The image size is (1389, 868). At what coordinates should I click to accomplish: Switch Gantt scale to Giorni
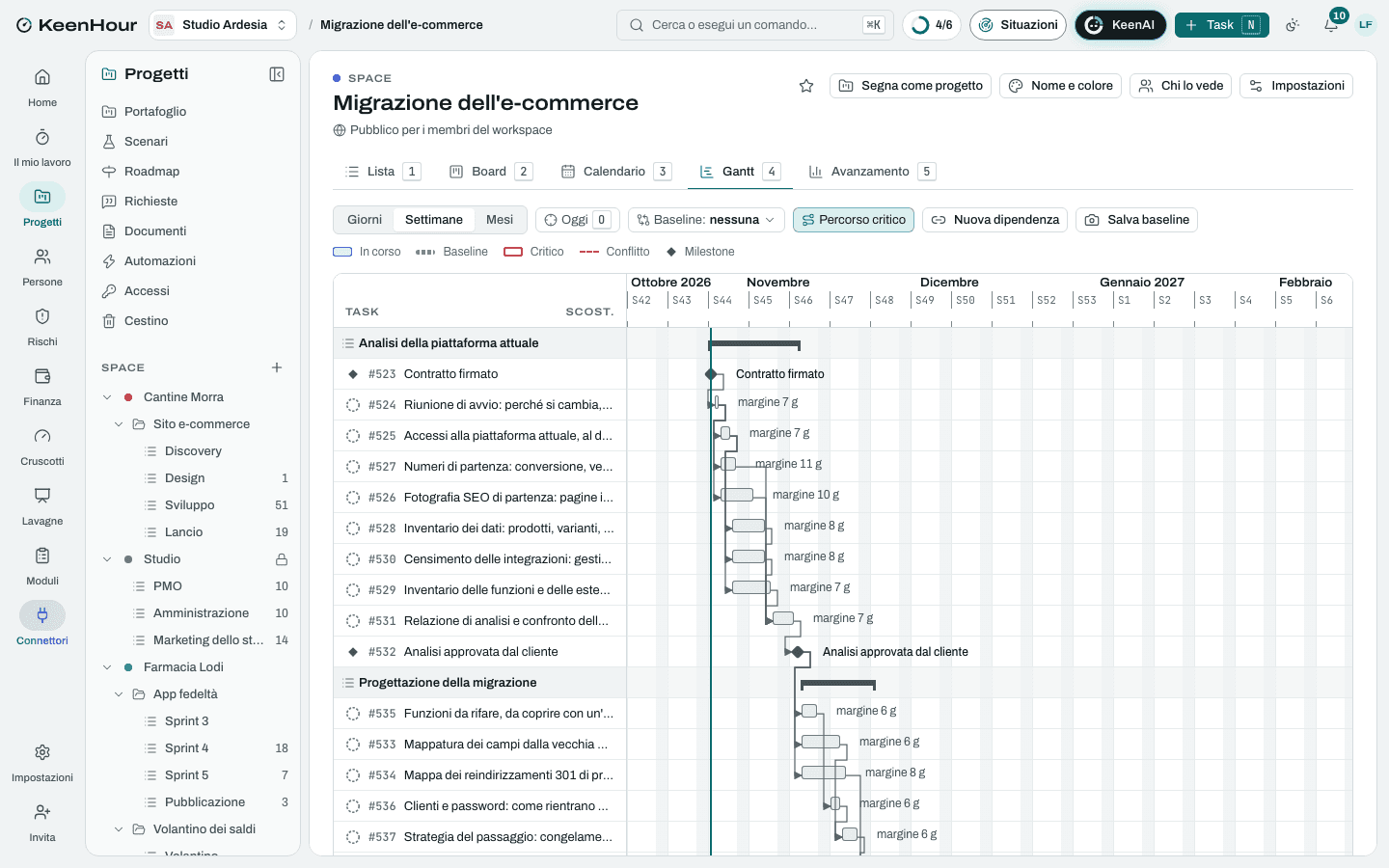(x=365, y=220)
